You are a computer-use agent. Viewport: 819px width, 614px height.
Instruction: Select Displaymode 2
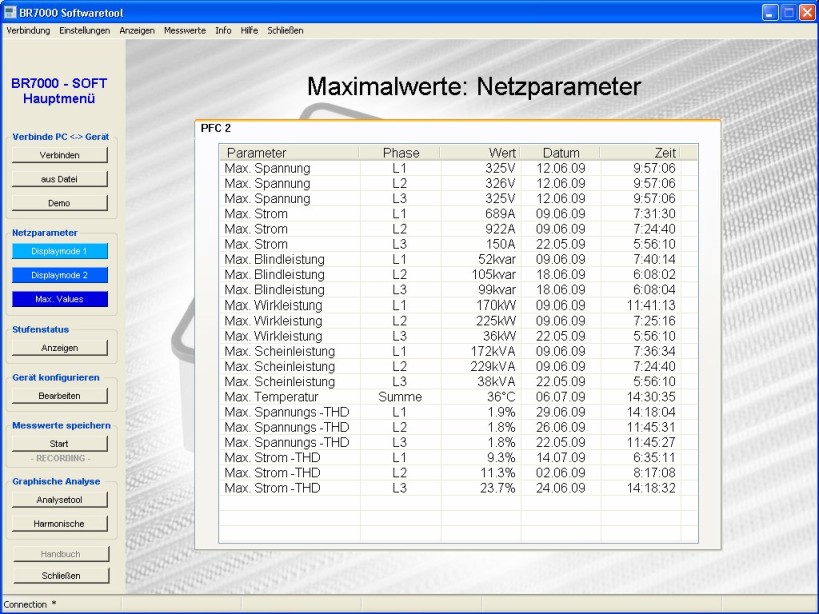click(60, 275)
